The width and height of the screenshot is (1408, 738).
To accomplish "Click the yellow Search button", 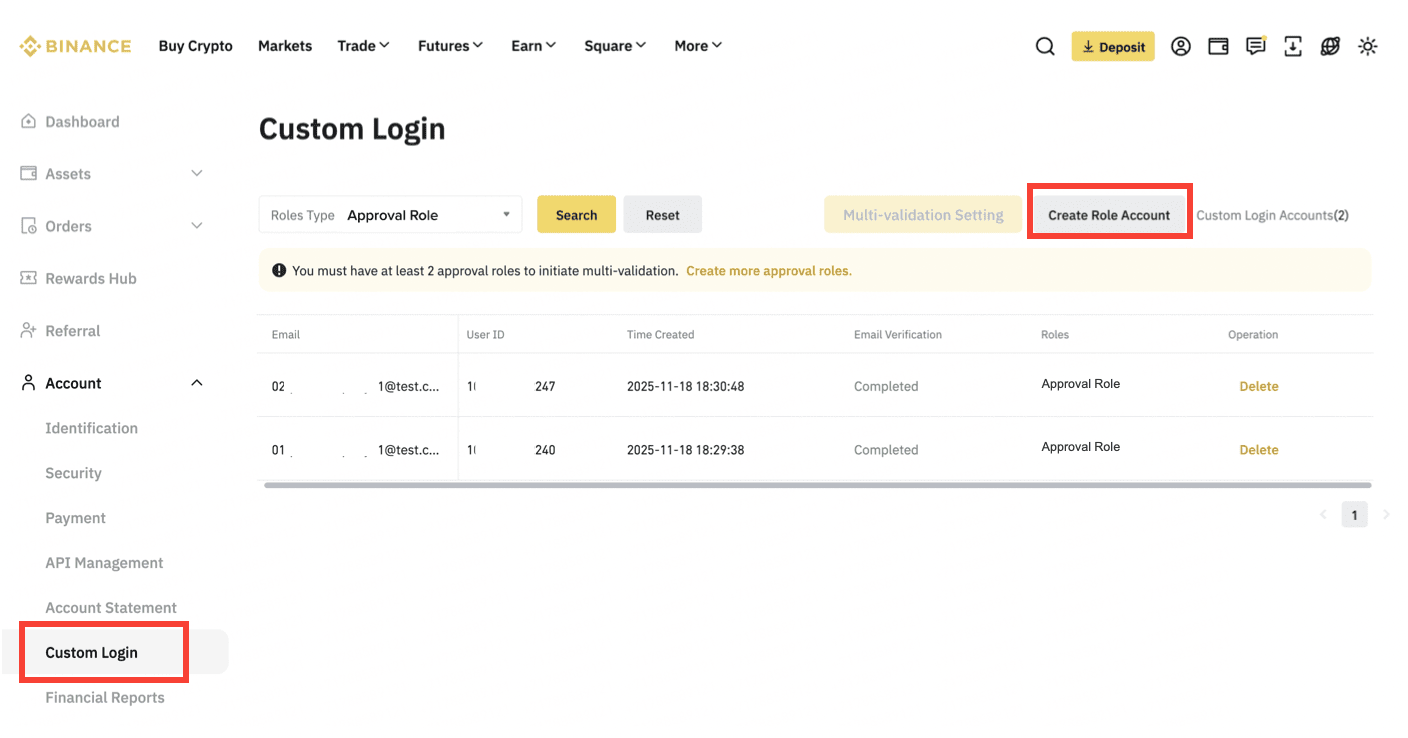I will pyautogui.click(x=576, y=215).
